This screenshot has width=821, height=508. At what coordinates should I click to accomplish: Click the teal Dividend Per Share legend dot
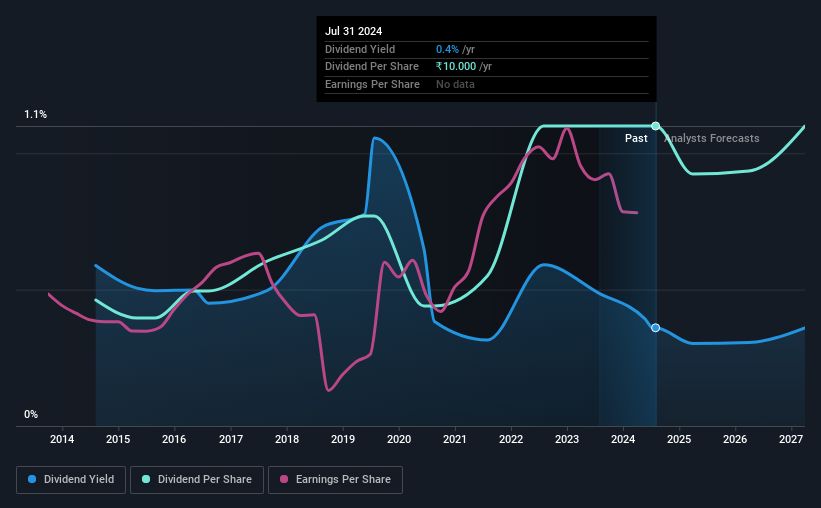146,479
